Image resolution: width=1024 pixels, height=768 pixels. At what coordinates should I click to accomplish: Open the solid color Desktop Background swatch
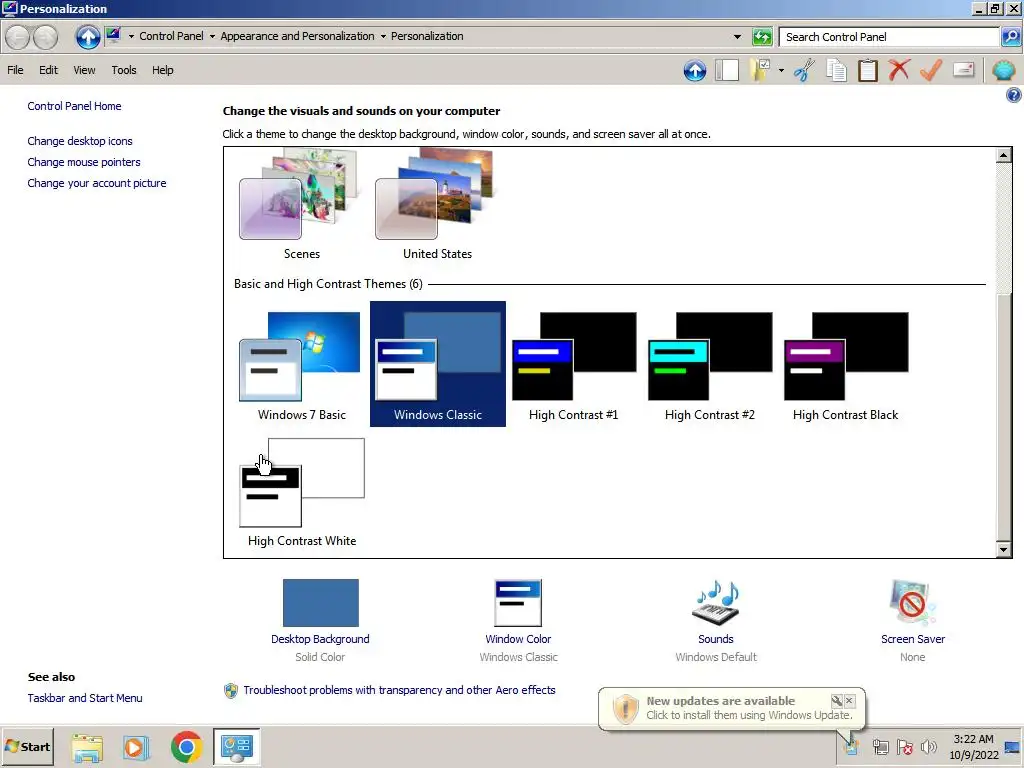321,603
